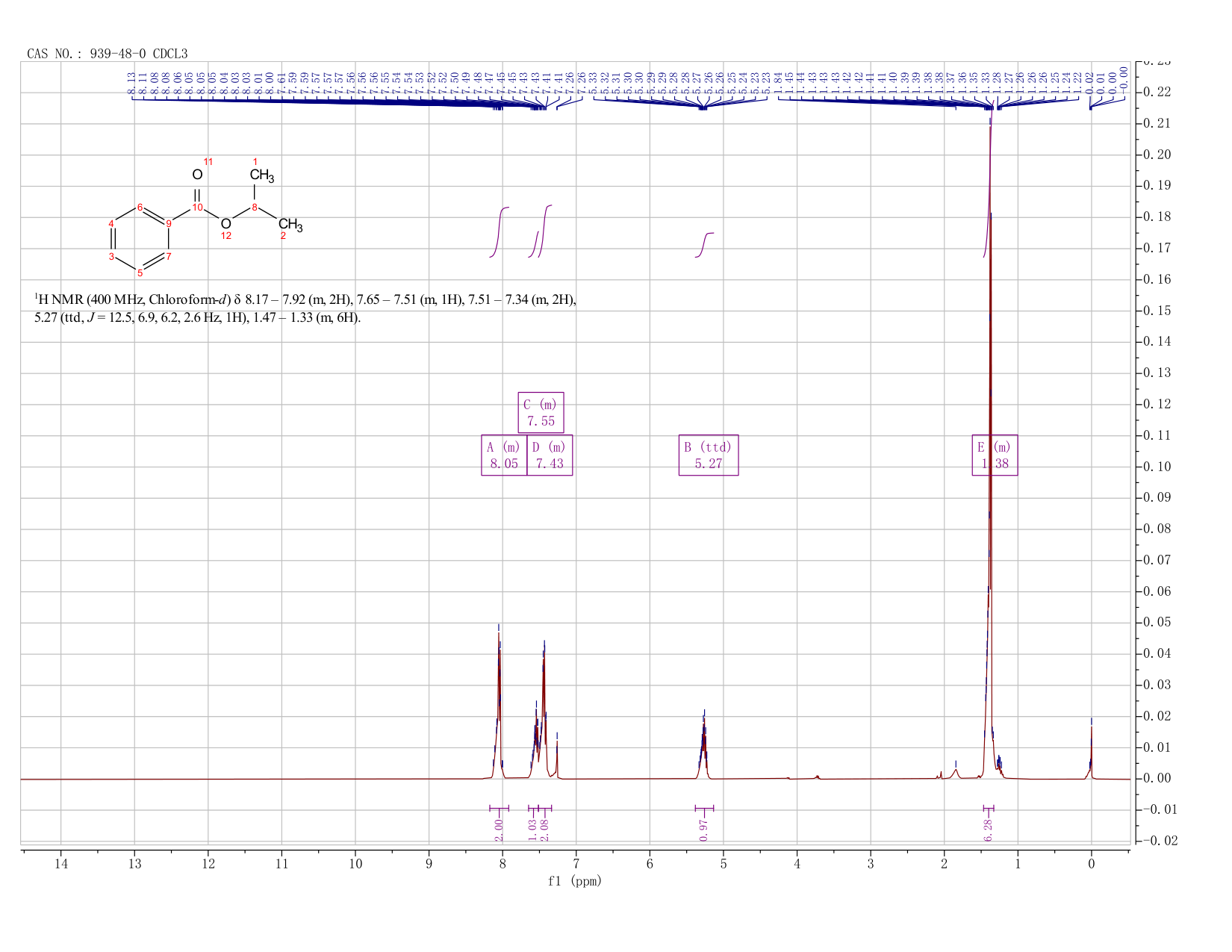Viewport: 1232px width, 952px height.
Task: Click the 6.28 integral value label
Action: click(989, 829)
